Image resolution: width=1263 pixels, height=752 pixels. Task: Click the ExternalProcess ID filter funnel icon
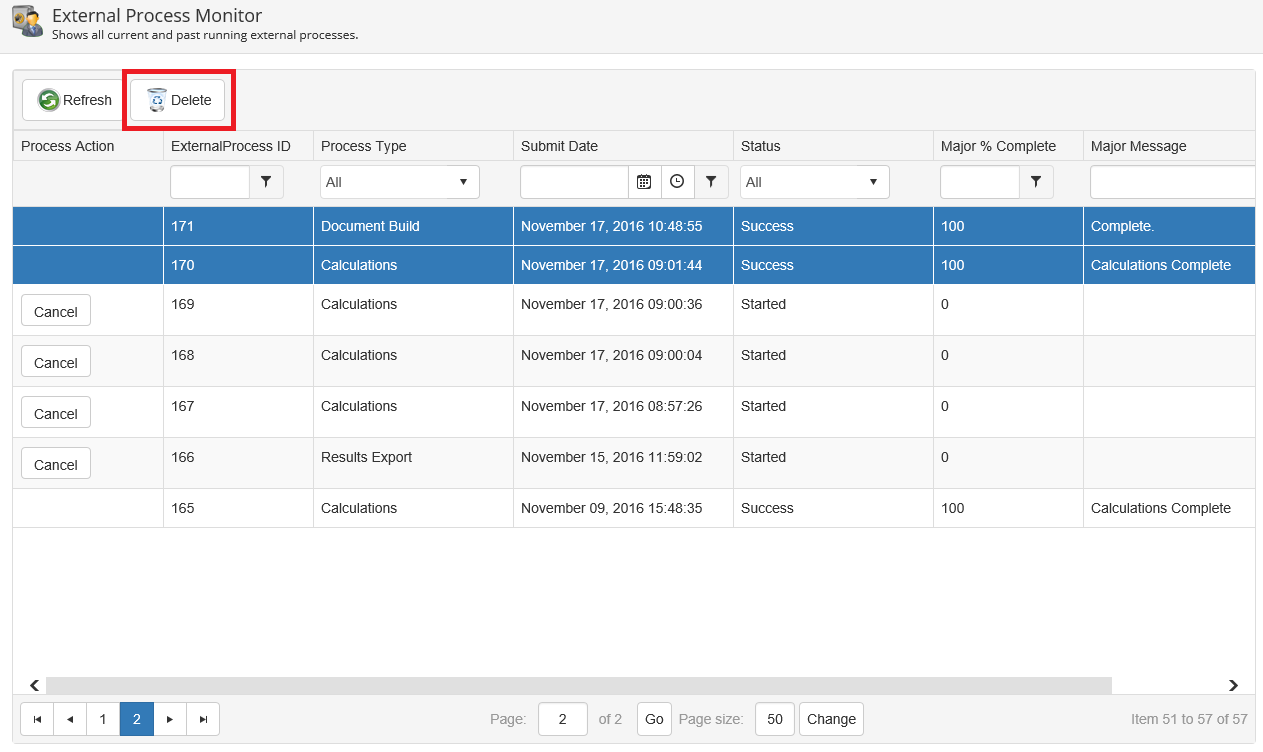tap(266, 182)
